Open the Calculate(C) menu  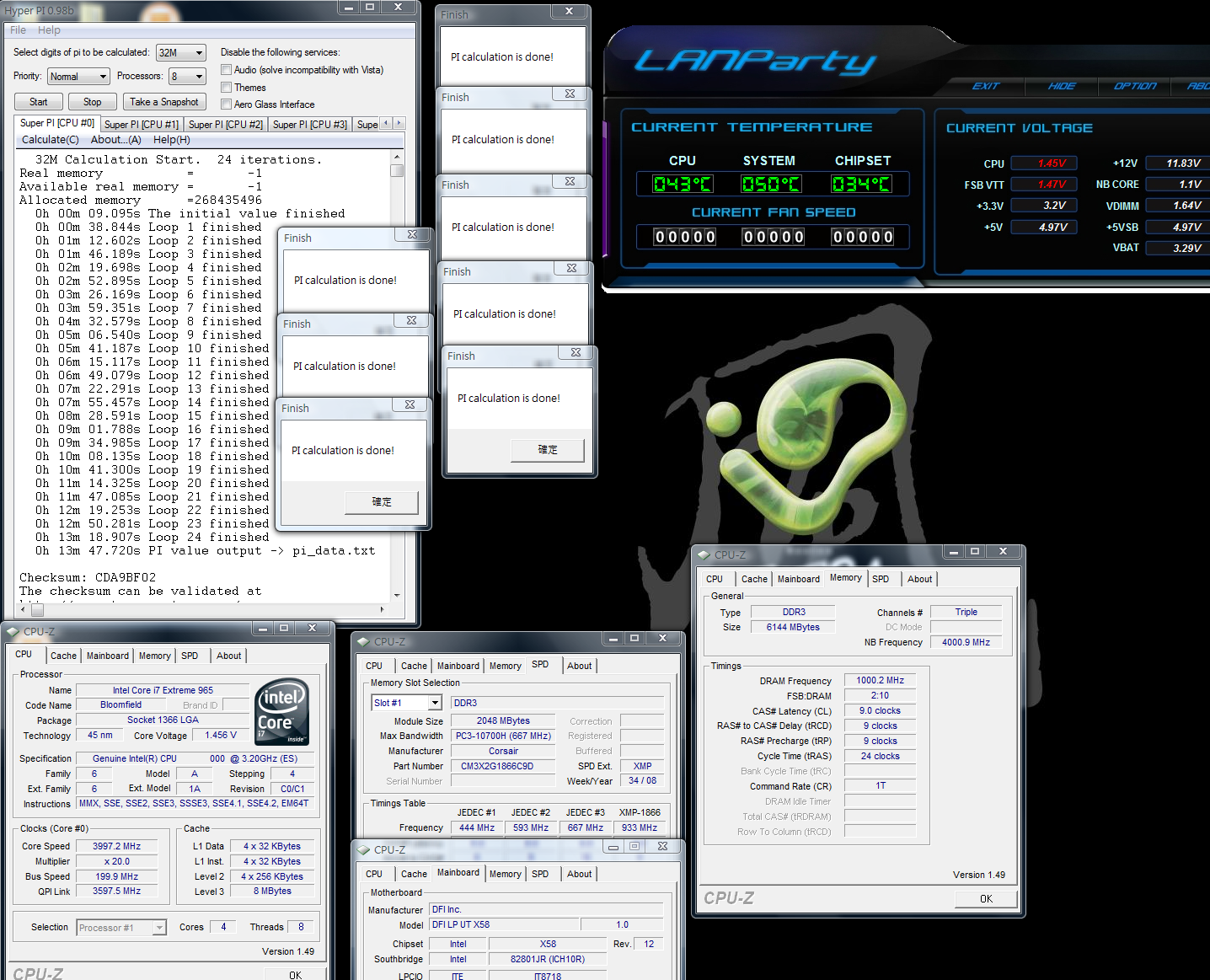[x=50, y=140]
